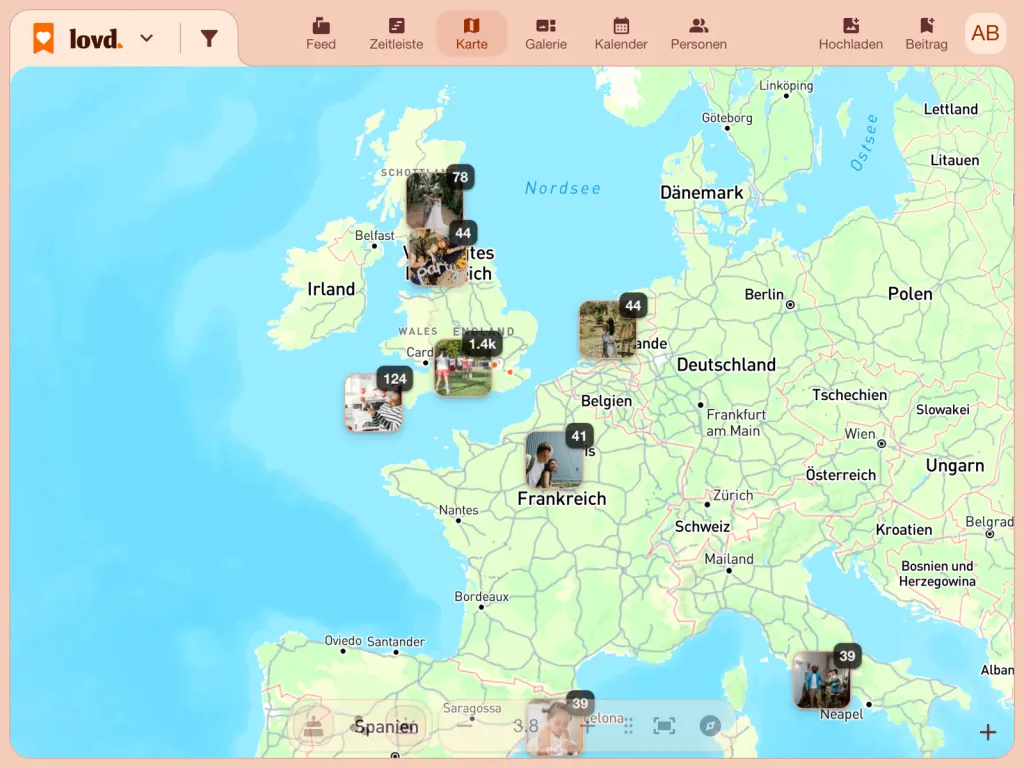Click the Dänemark map label
Image resolution: width=1024 pixels, height=768 pixels.
(701, 193)
